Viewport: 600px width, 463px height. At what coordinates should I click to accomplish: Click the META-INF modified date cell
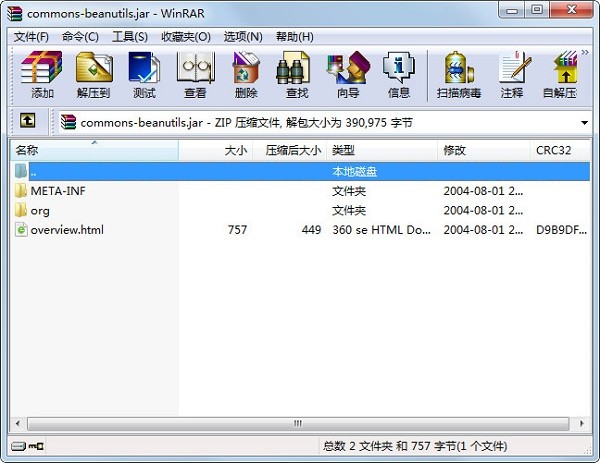tap(483, 191)
